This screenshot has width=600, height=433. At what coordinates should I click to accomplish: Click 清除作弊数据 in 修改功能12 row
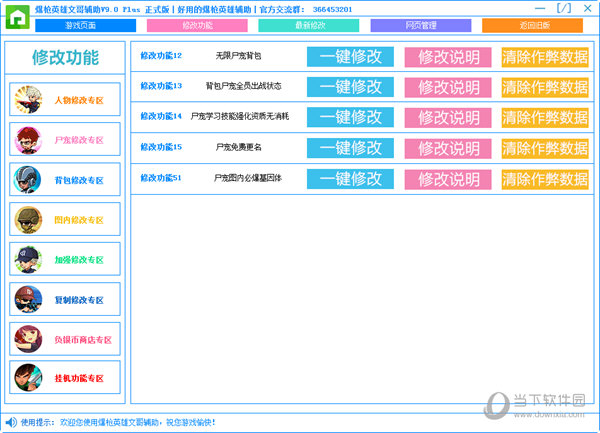(x=545, y=57)
